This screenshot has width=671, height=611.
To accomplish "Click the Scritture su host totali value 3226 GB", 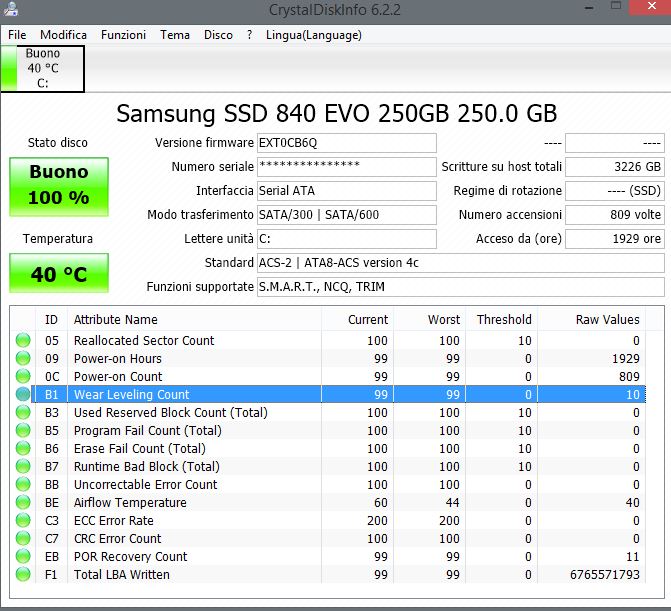I will (615, 167).
